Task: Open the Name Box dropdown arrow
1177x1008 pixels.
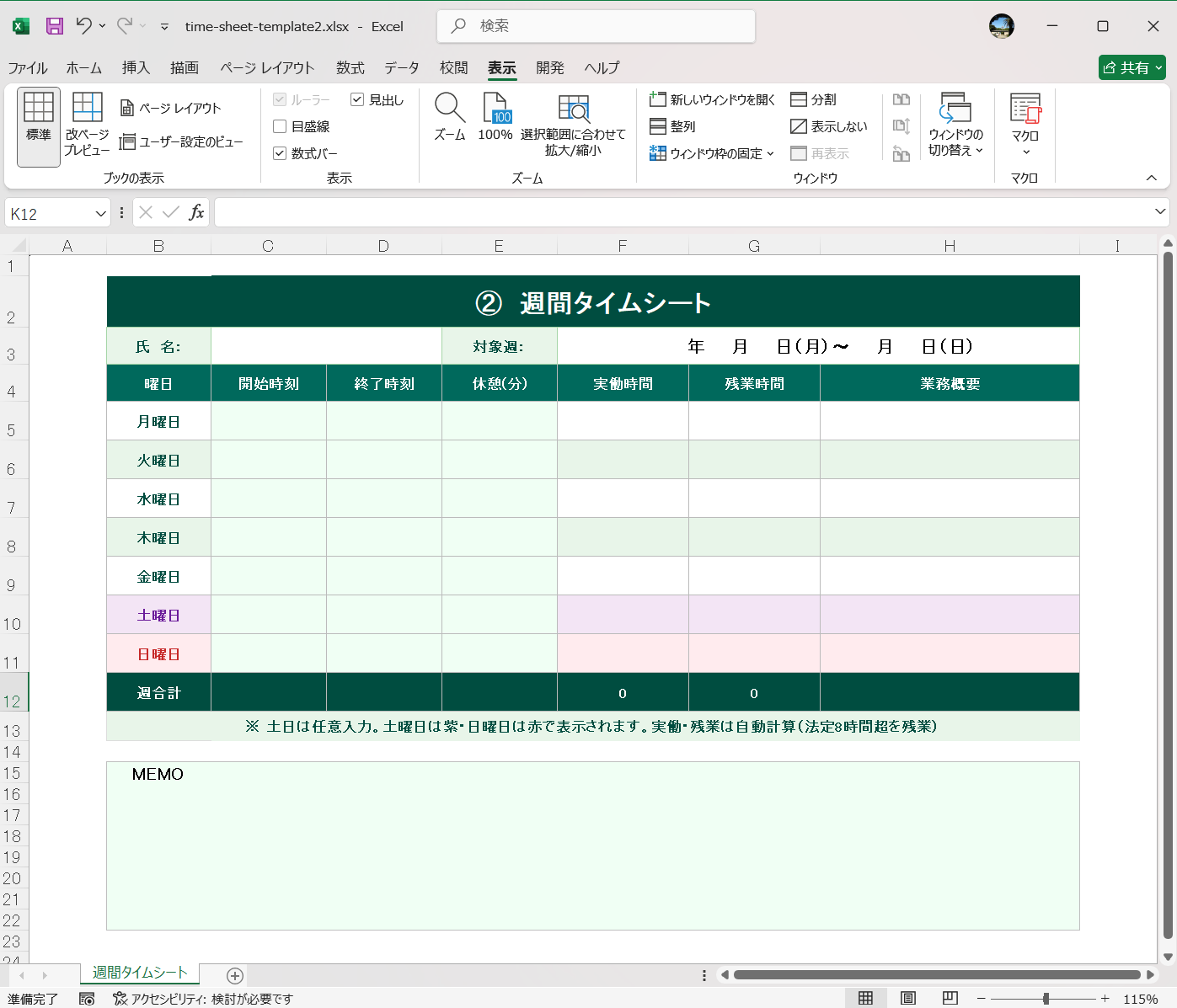Action: [101, 213]
